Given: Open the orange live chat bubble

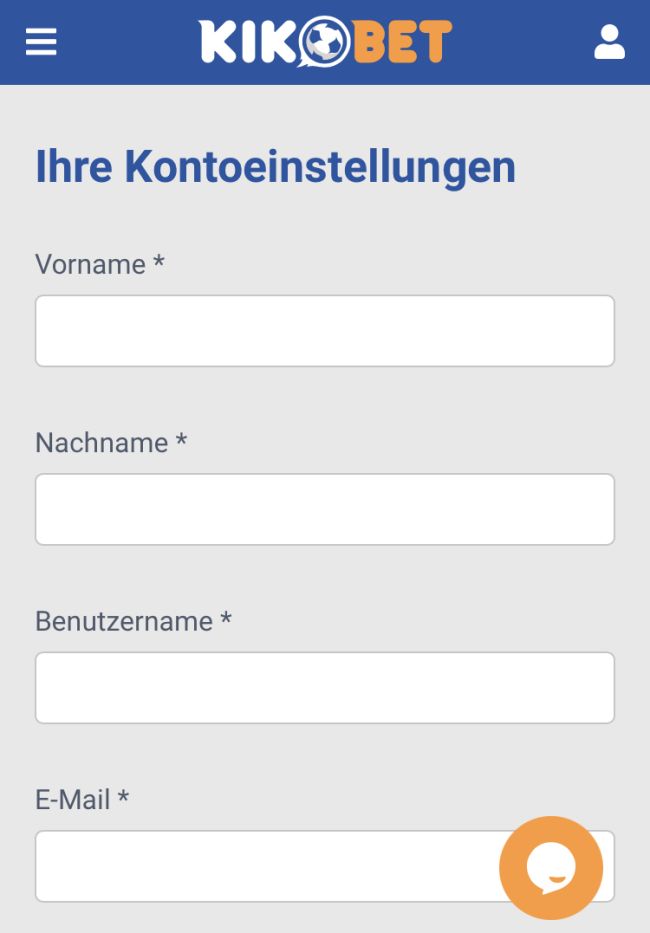Looking at the screenshot, I should click(x=551, y=868).
